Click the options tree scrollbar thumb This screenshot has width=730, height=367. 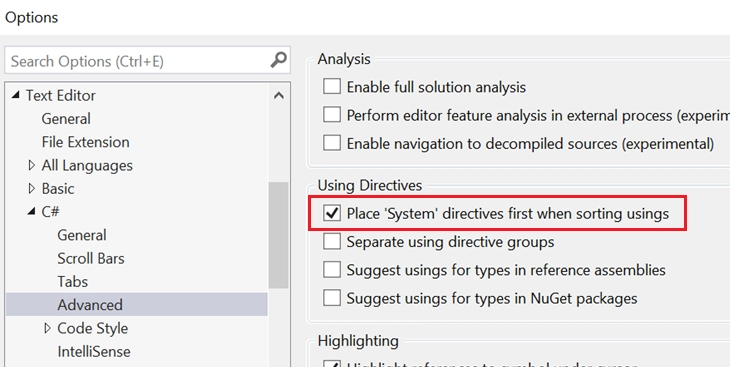coord(278,235)
